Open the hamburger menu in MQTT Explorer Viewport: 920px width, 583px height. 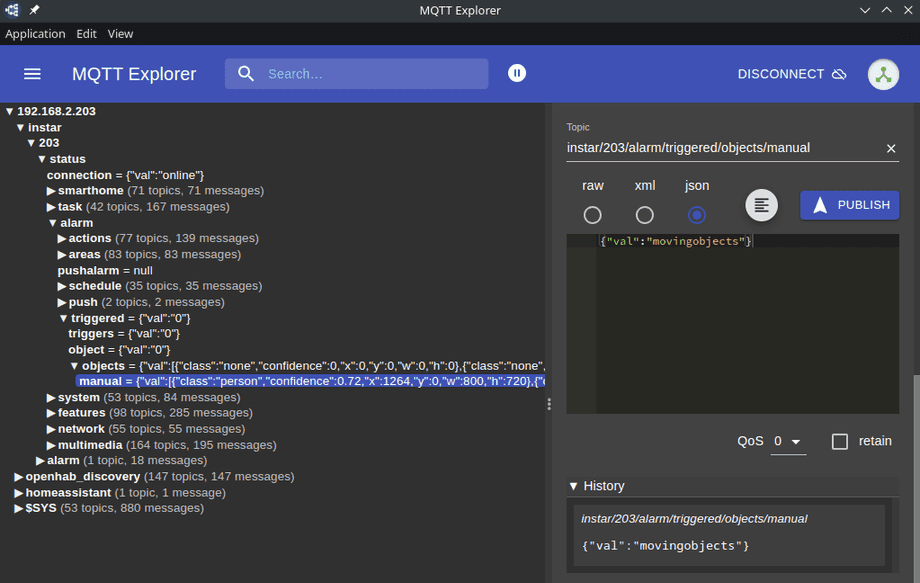click(32, 73)
